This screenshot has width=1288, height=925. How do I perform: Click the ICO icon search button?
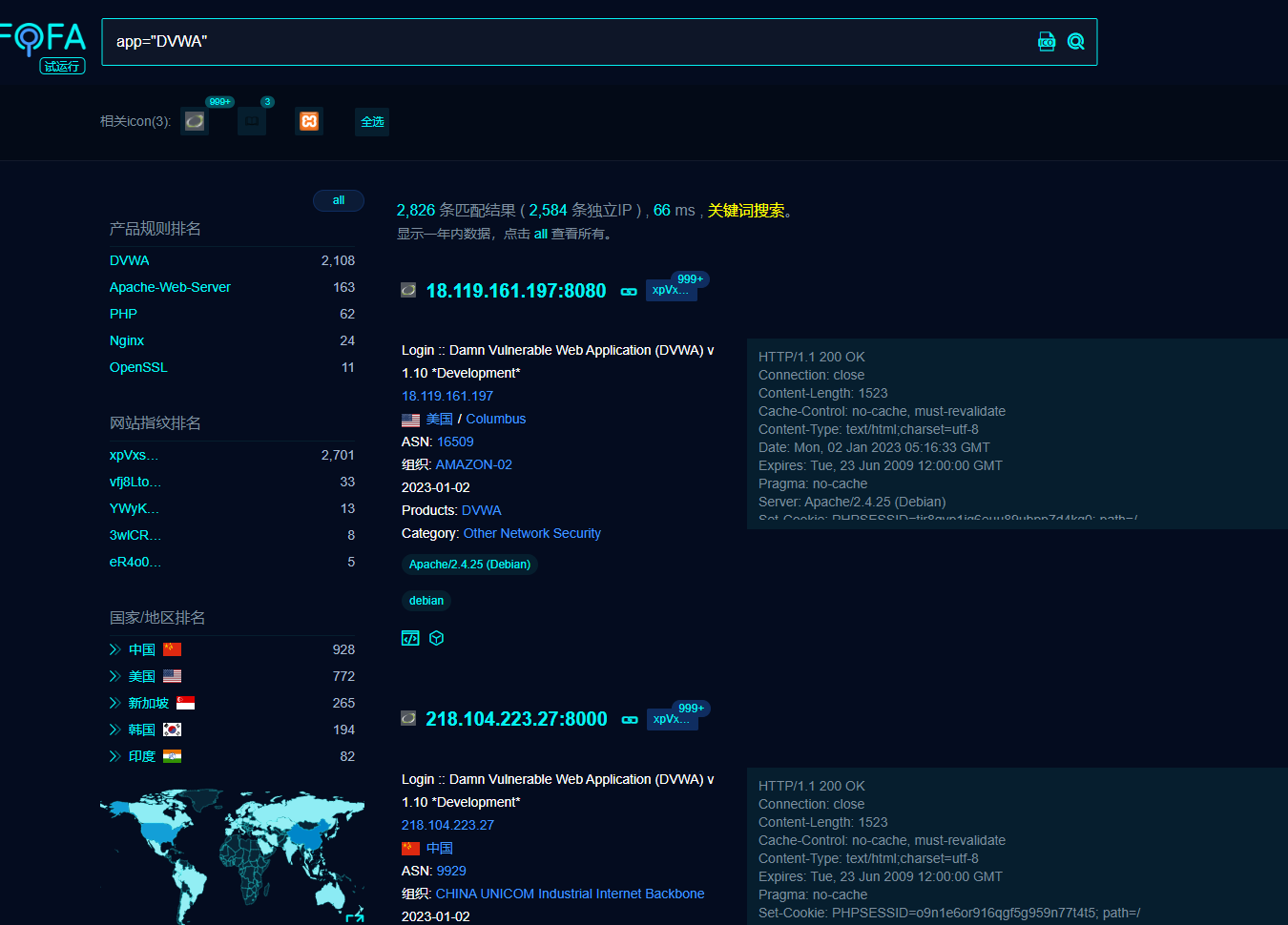click(1047, 42)
